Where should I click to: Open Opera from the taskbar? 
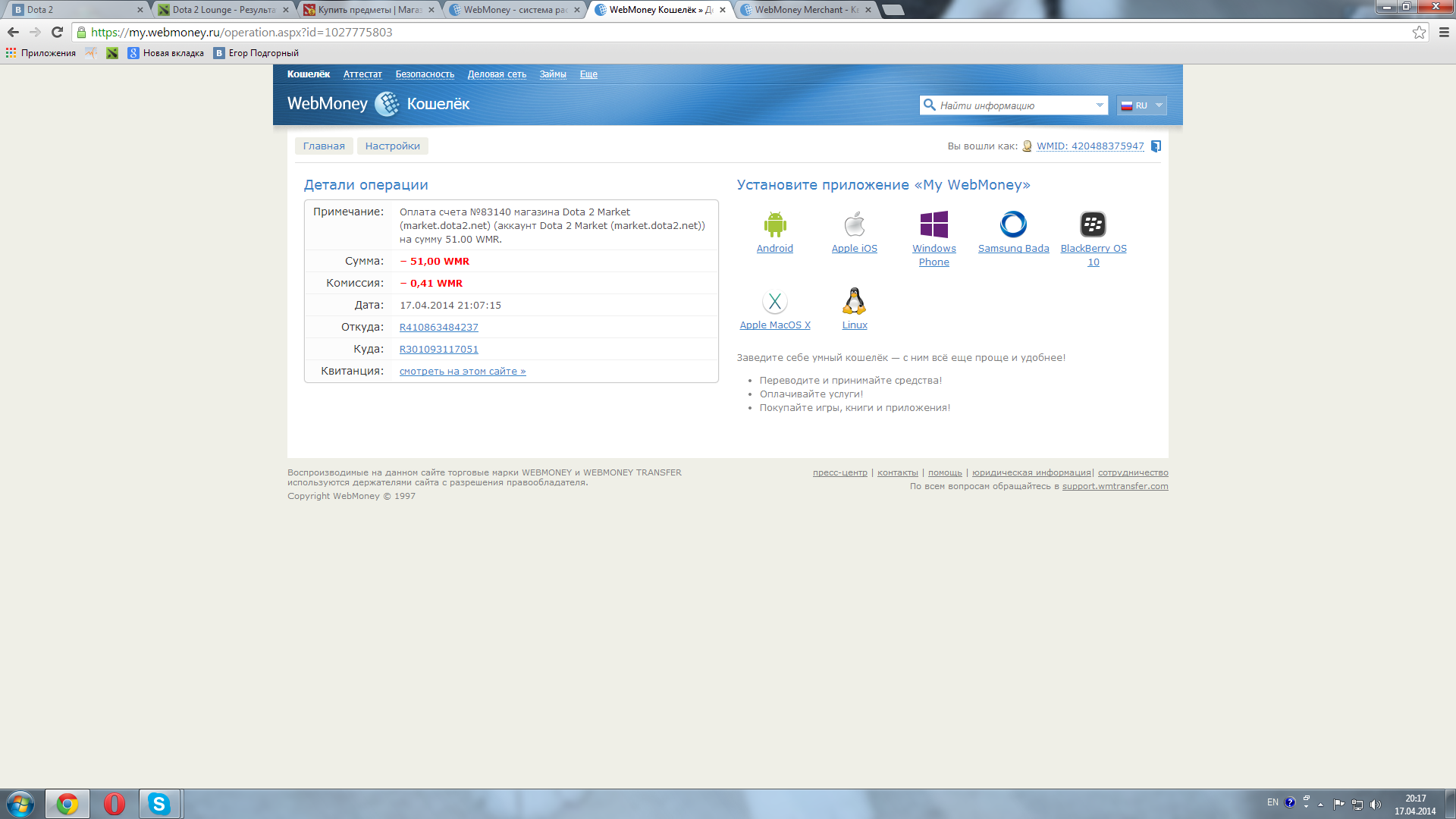tap(115, 804)
